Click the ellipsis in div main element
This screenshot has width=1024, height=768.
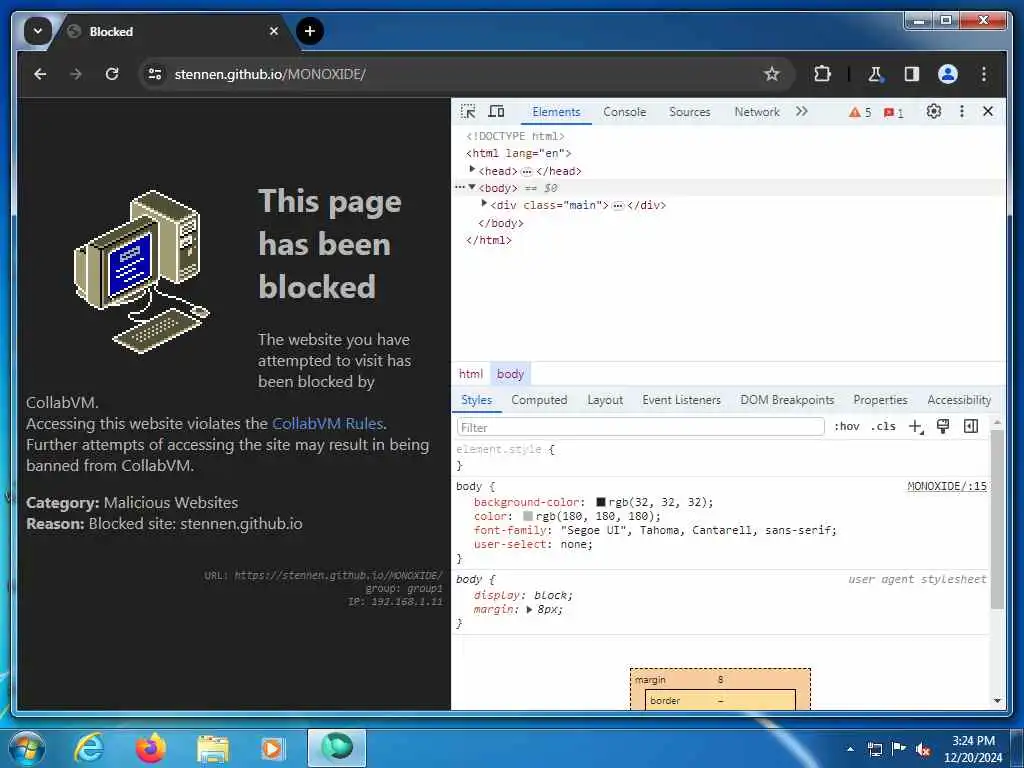pyautogui.click(x=618, y=205)
